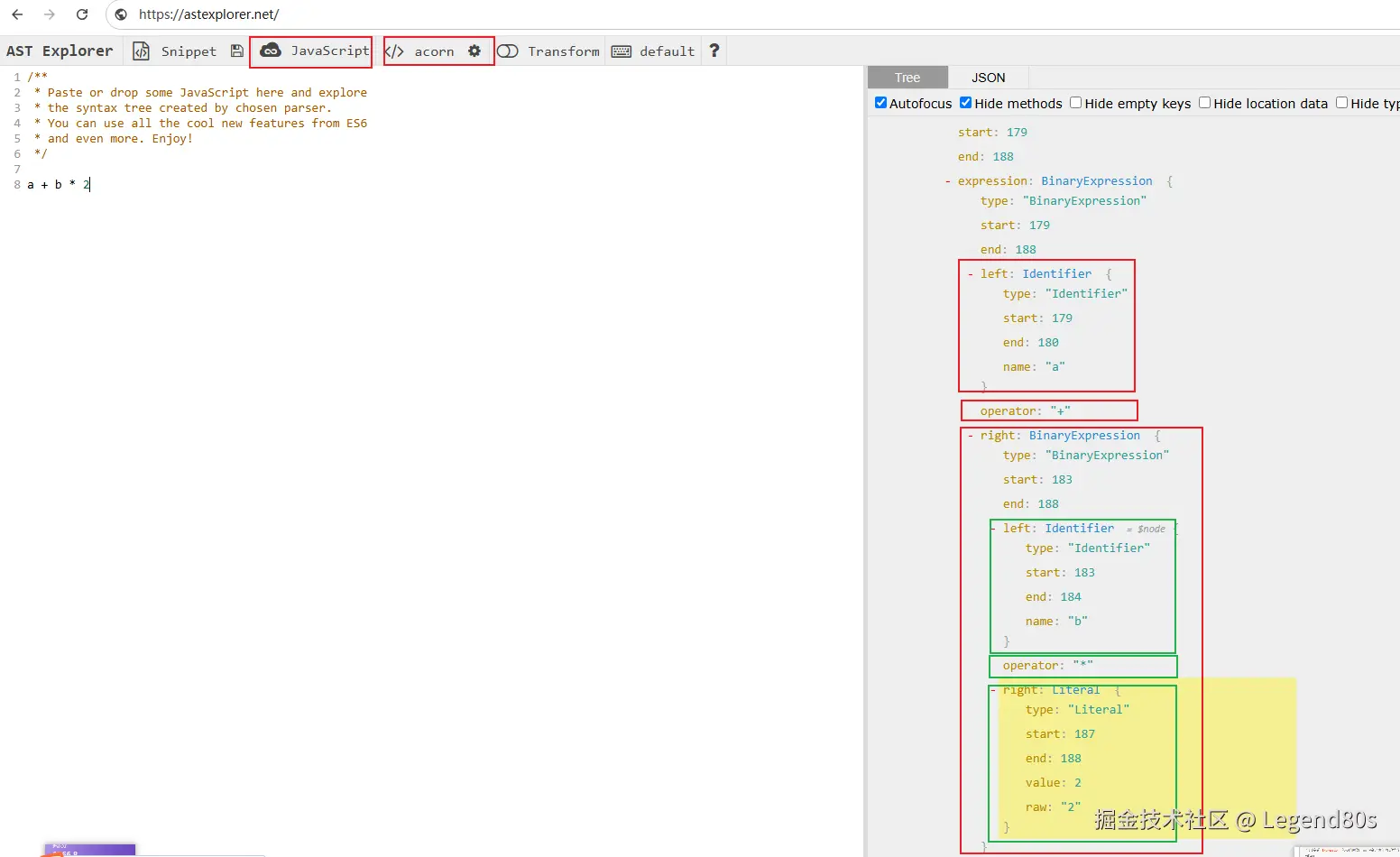Open help with the question mark icon
The image size is (1400, 857).
(x=714, y=51)
